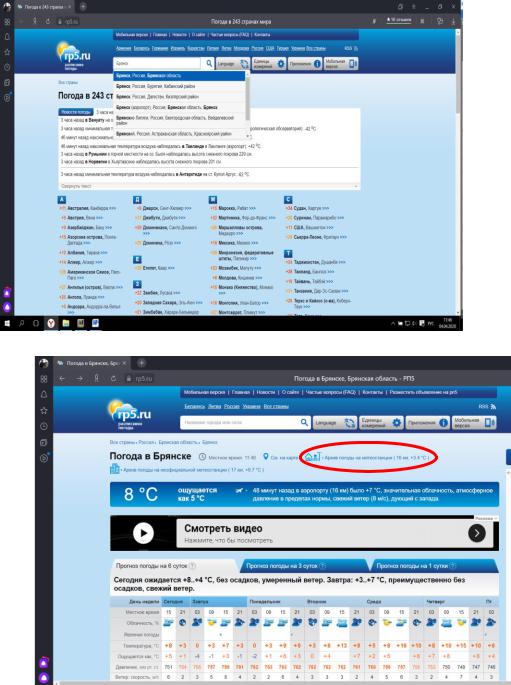Open File Explorer on the taskbar

pyautogui.click(x=66, y=323)
